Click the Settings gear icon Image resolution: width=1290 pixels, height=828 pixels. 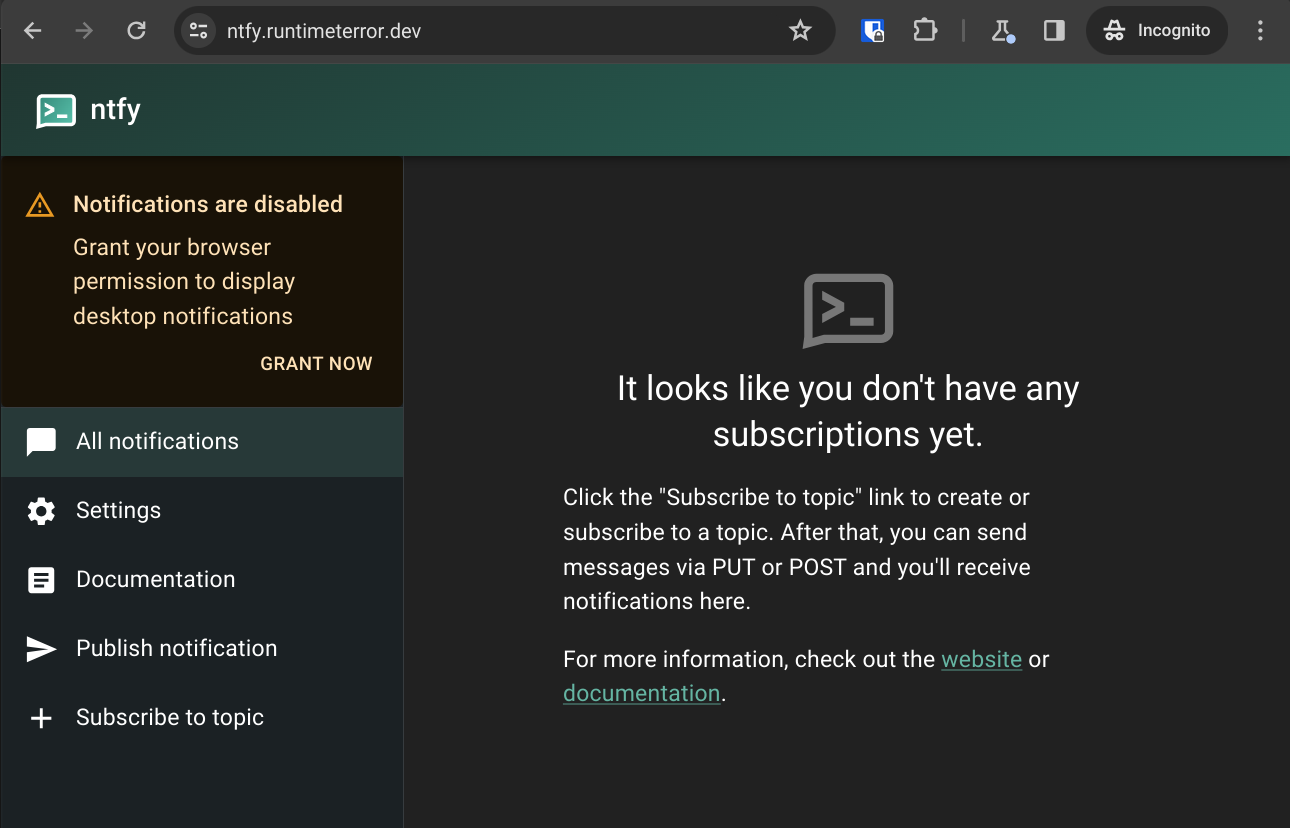[41, 511]
